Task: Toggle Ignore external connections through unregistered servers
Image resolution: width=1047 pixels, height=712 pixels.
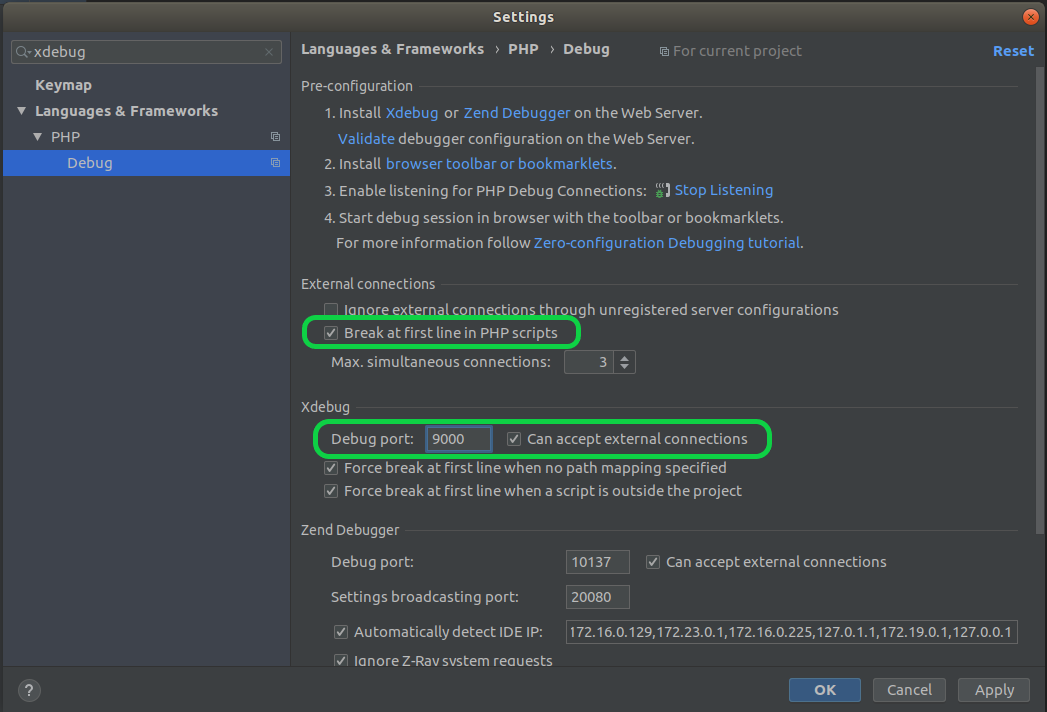Action: coord(331,310)
